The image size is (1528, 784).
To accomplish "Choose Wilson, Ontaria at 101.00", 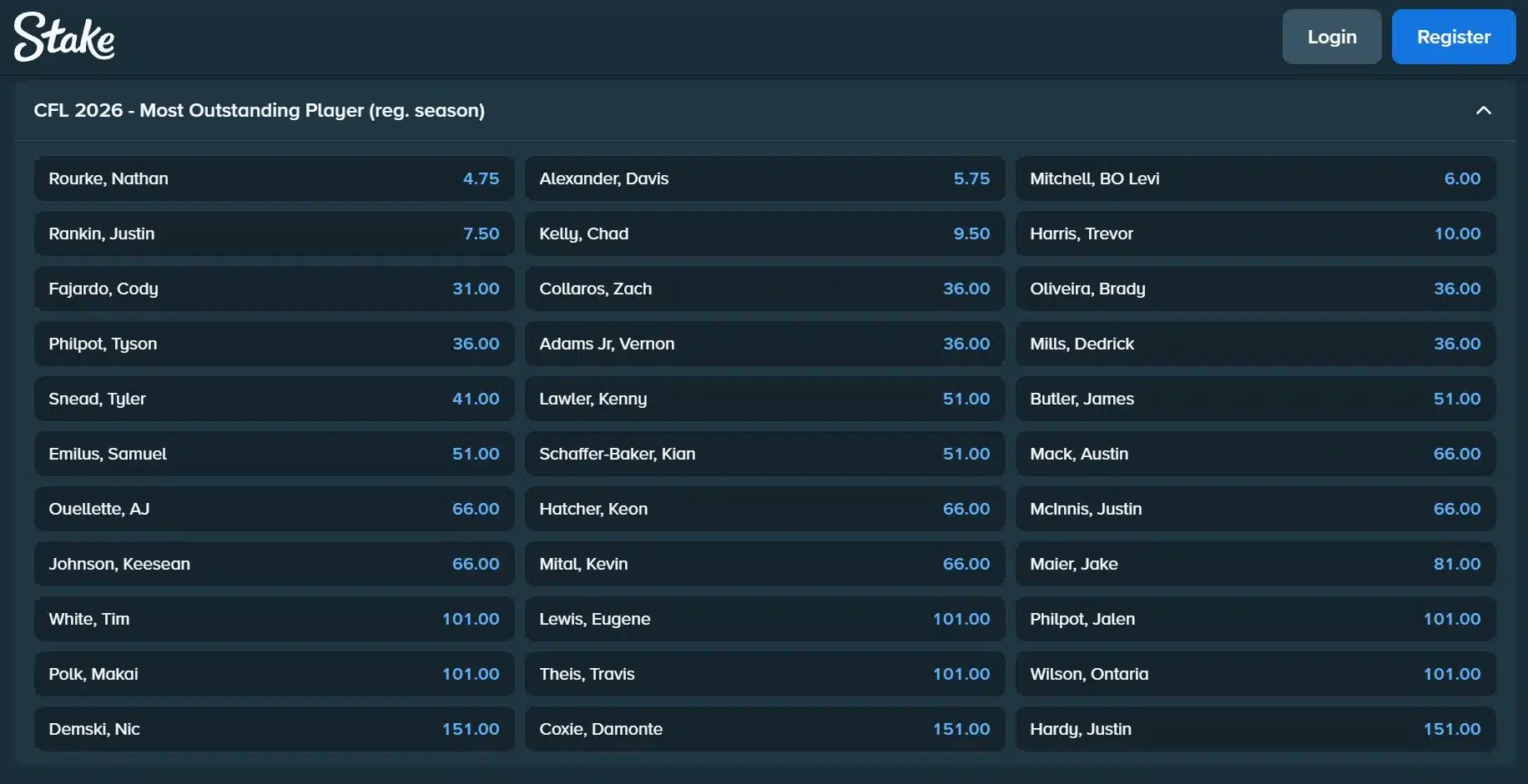I will tap(1255, 674).
